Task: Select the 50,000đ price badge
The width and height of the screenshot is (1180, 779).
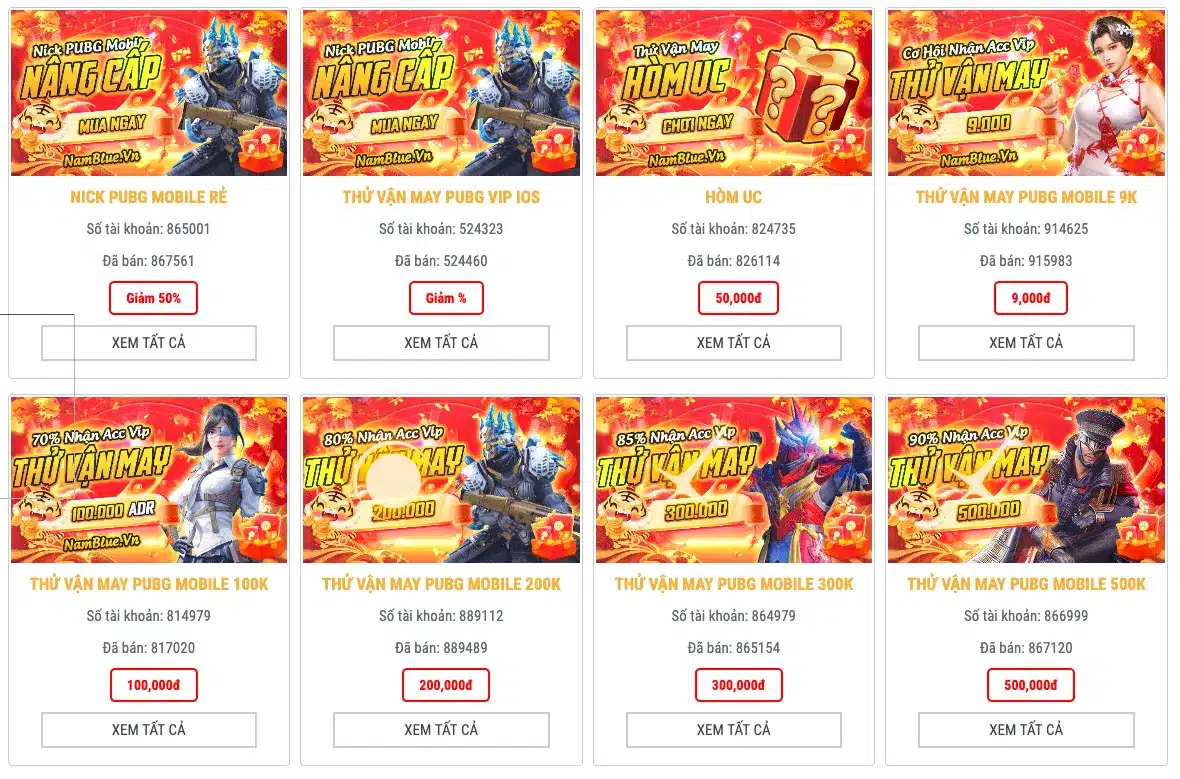Action: 738,298
